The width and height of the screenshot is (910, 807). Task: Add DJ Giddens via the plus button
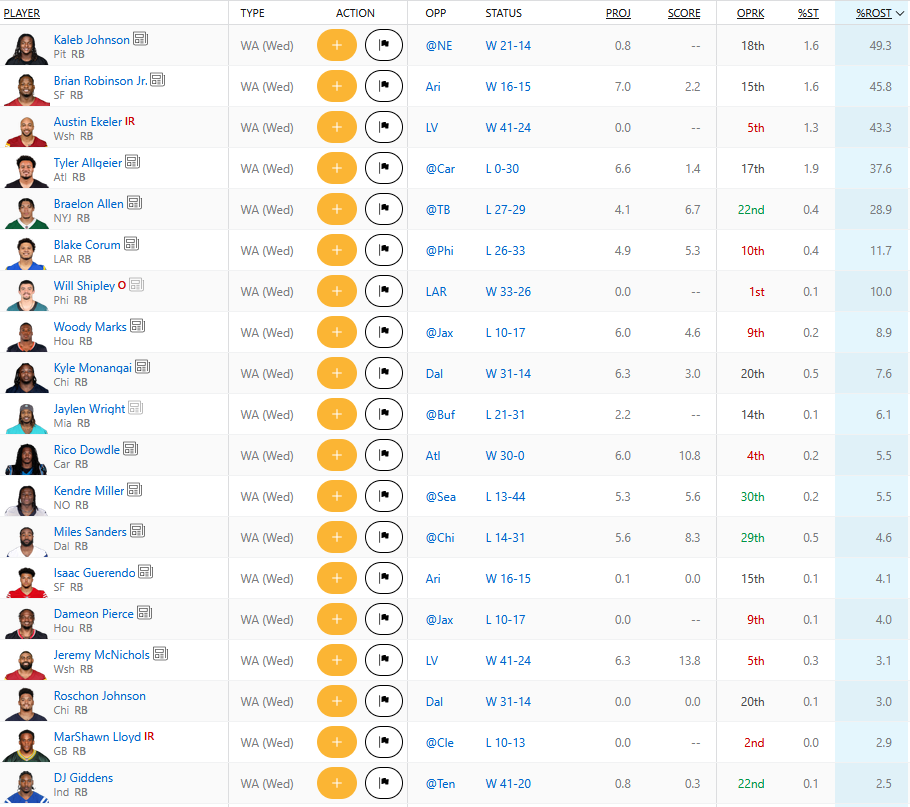click(337, 783)
